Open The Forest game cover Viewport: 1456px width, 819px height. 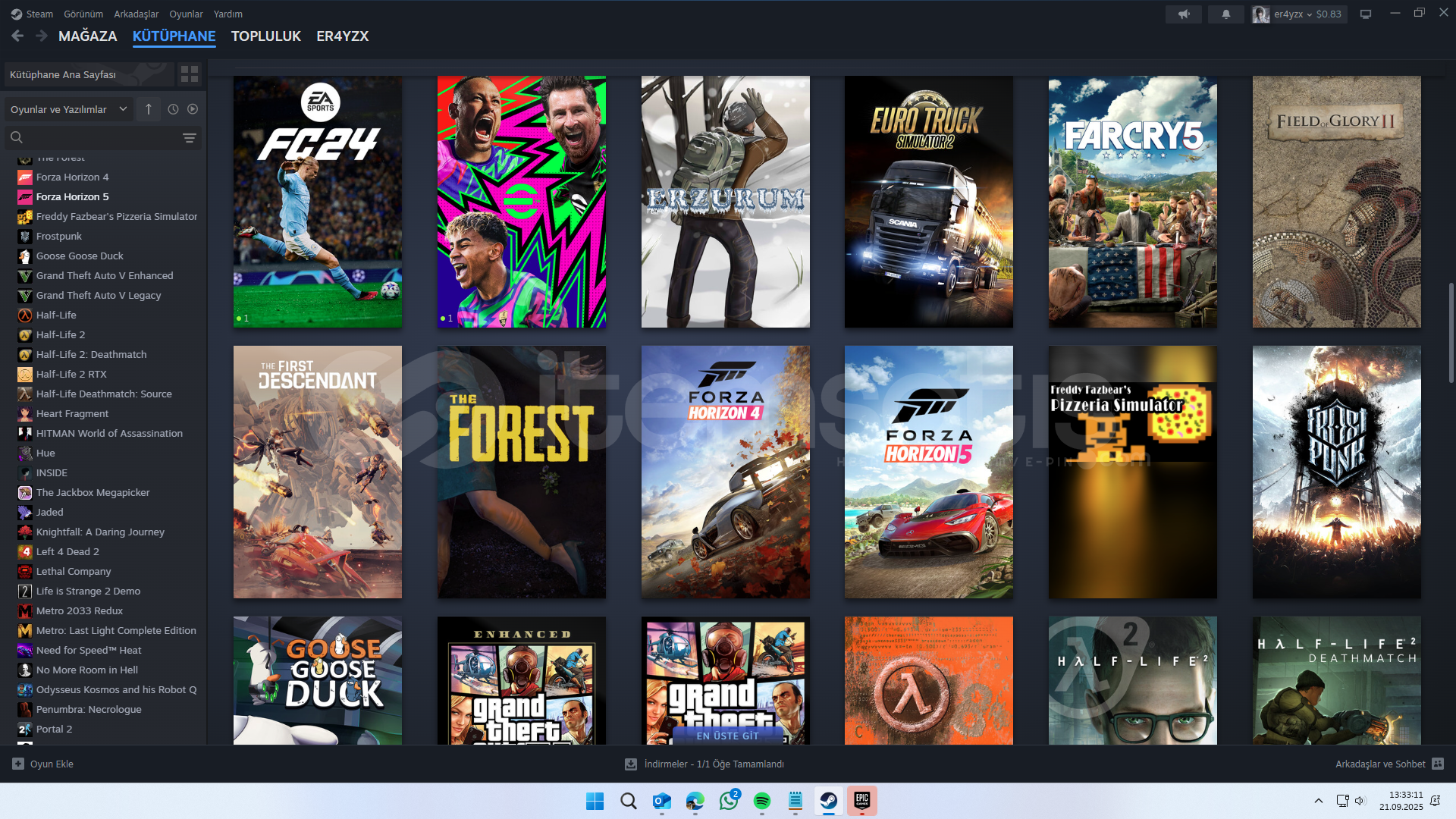(522, 472)
